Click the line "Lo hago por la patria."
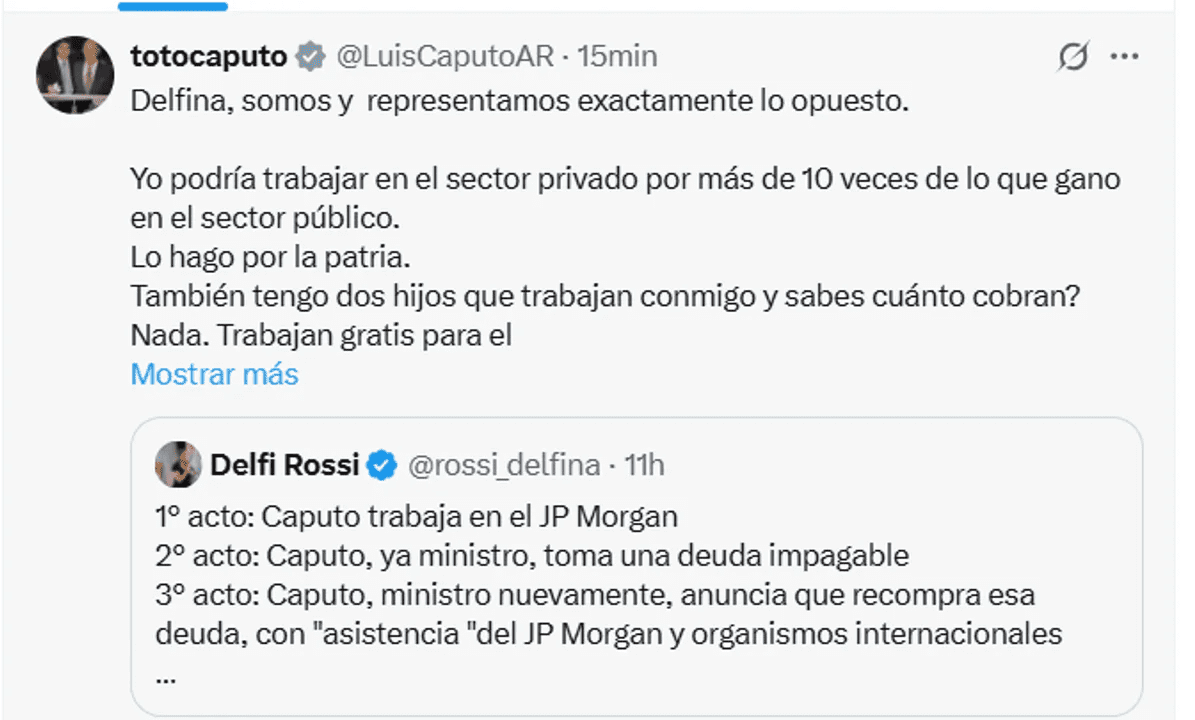Image resolution: width=1195 pixels, height=720 pixels. pos(271,257)
